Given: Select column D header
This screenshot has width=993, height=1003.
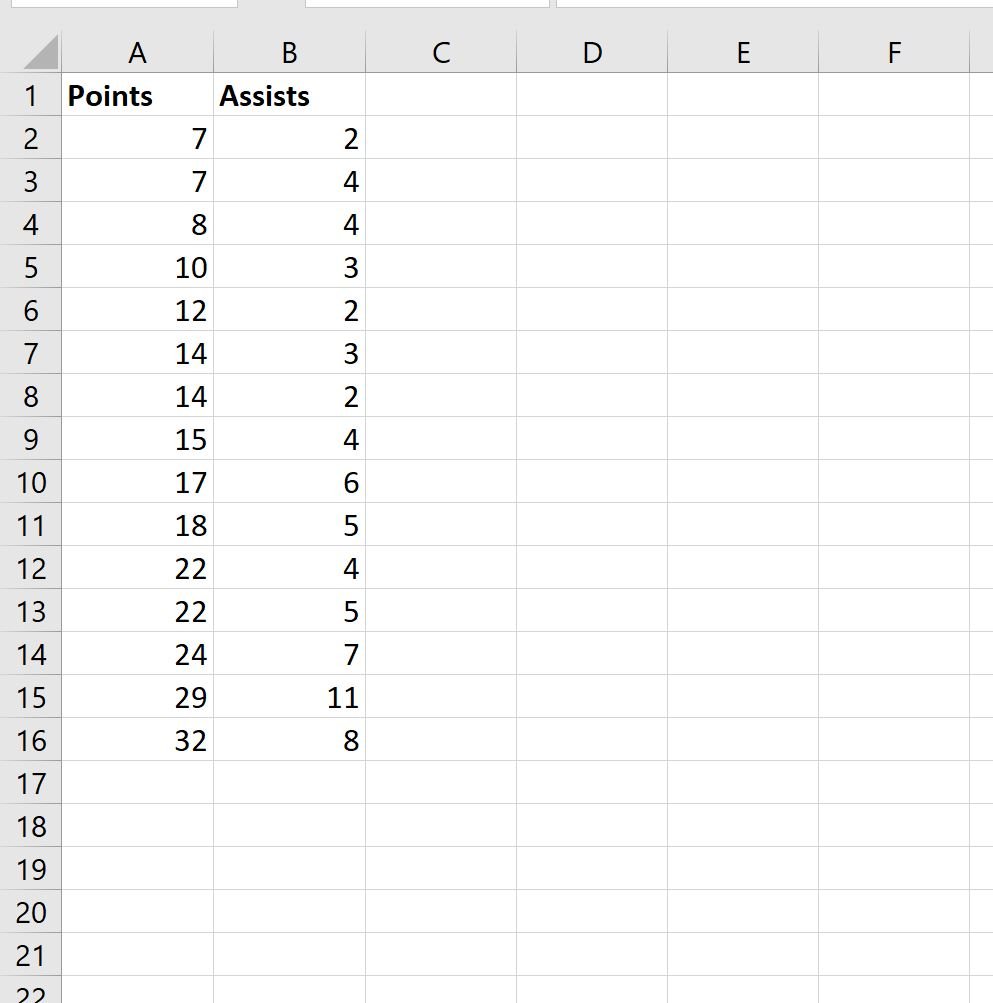Looking at the screenshot, I should [x=592, y=52].
